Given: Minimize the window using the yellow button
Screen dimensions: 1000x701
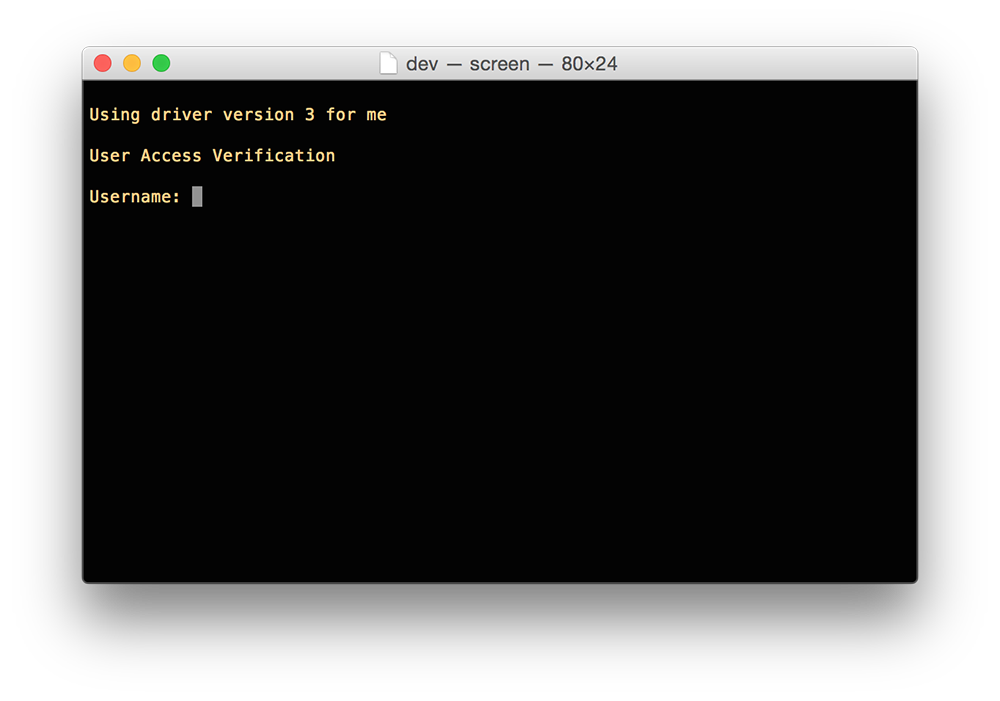Looking at the screenshot, I should coord(132,63).
